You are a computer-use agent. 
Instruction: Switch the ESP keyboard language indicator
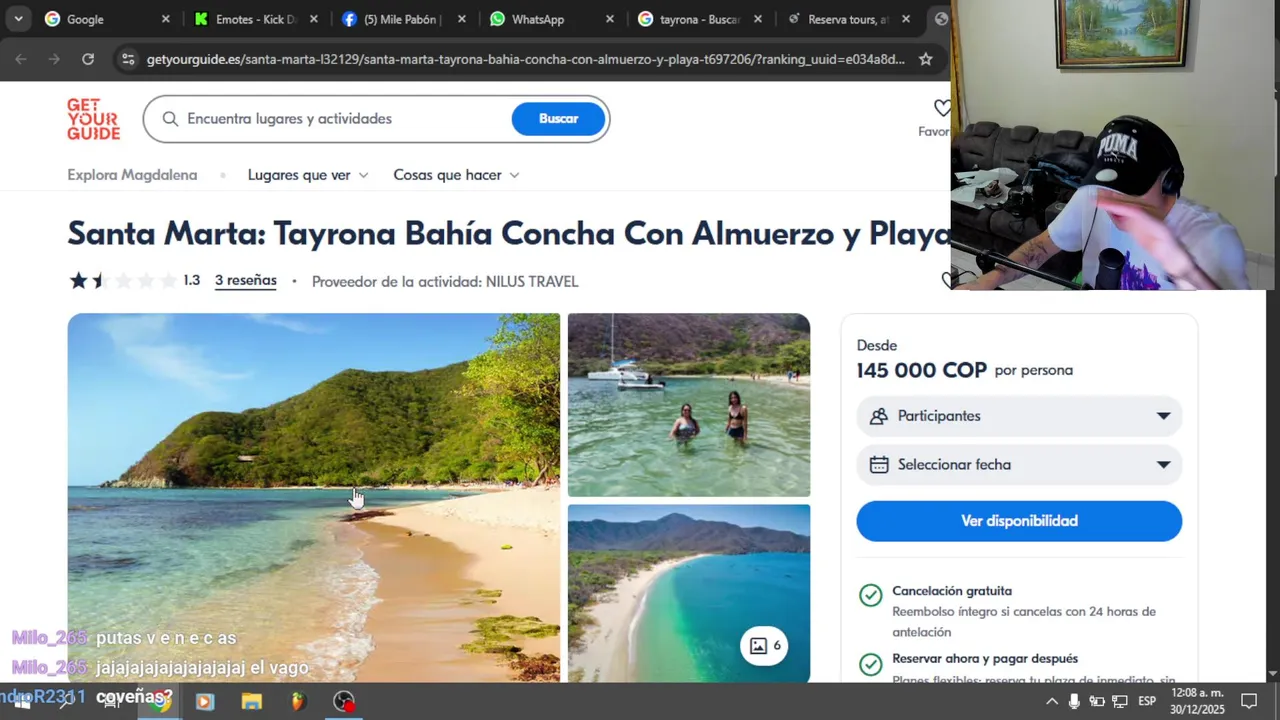[x=1147, y=701]
